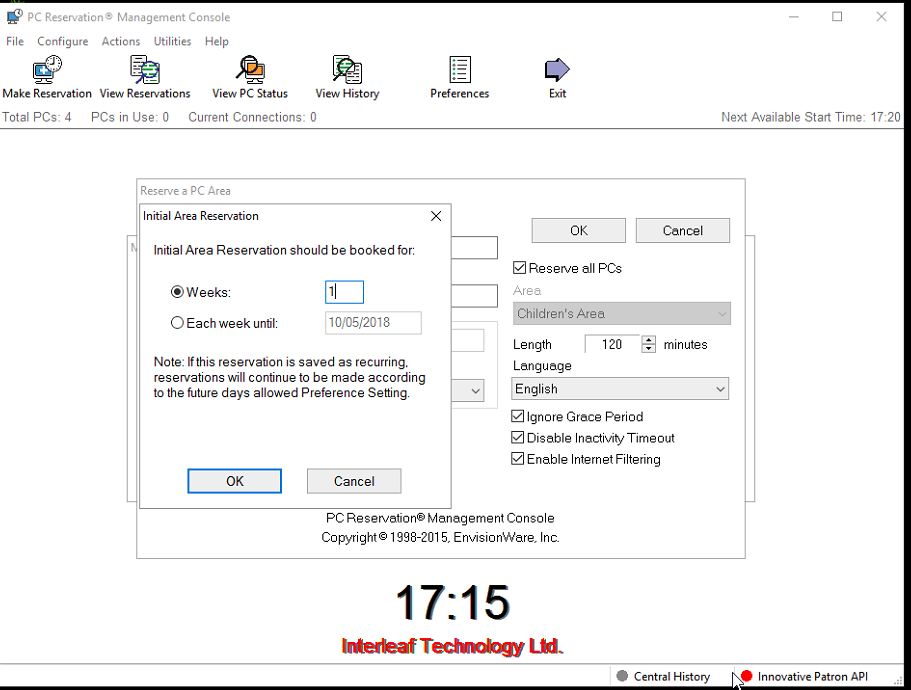911x690 pixels.
Task: Click the Current Connections: 0 text
Action: coord(253,117)
